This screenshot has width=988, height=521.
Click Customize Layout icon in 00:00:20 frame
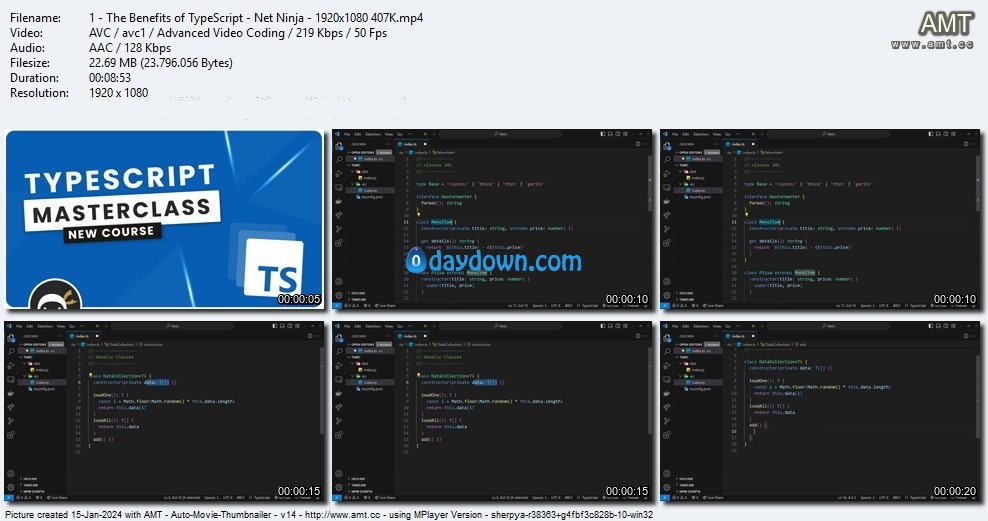tap(953, 326)
